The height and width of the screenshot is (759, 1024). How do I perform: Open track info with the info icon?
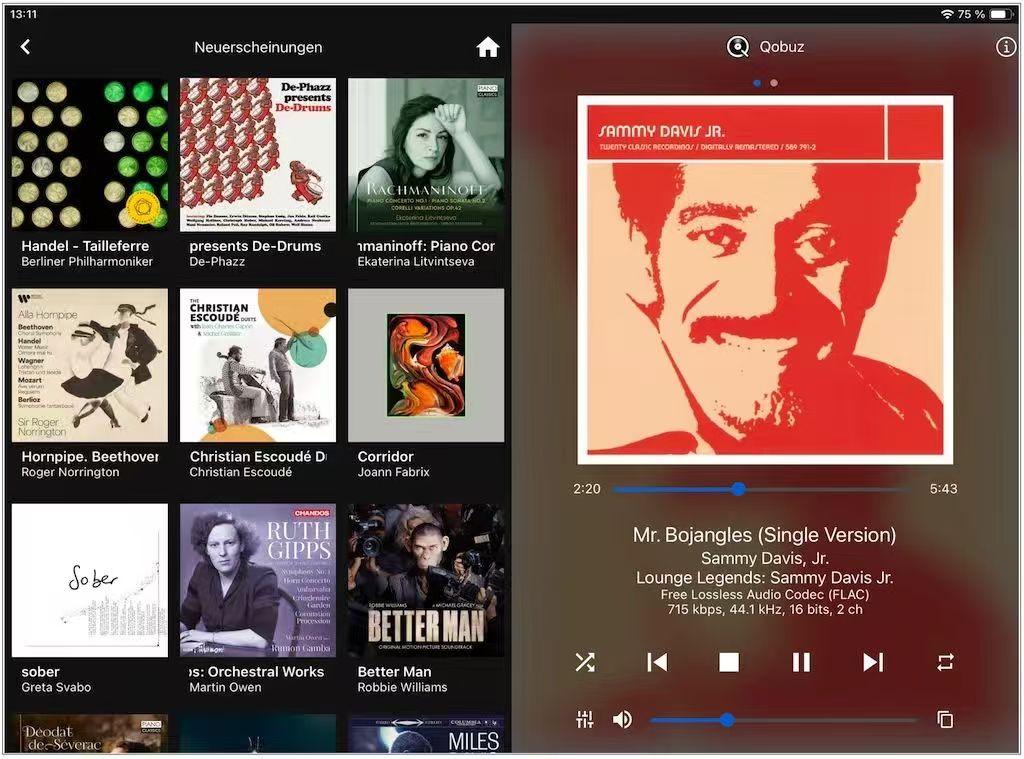(1005, 47)
